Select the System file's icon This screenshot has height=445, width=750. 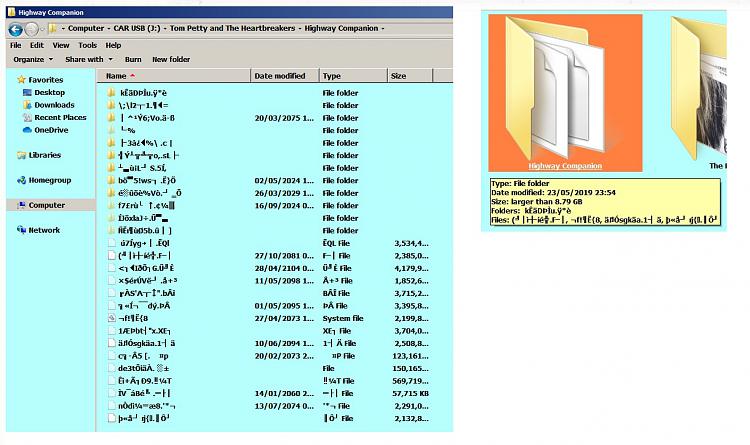coord(111,318)
